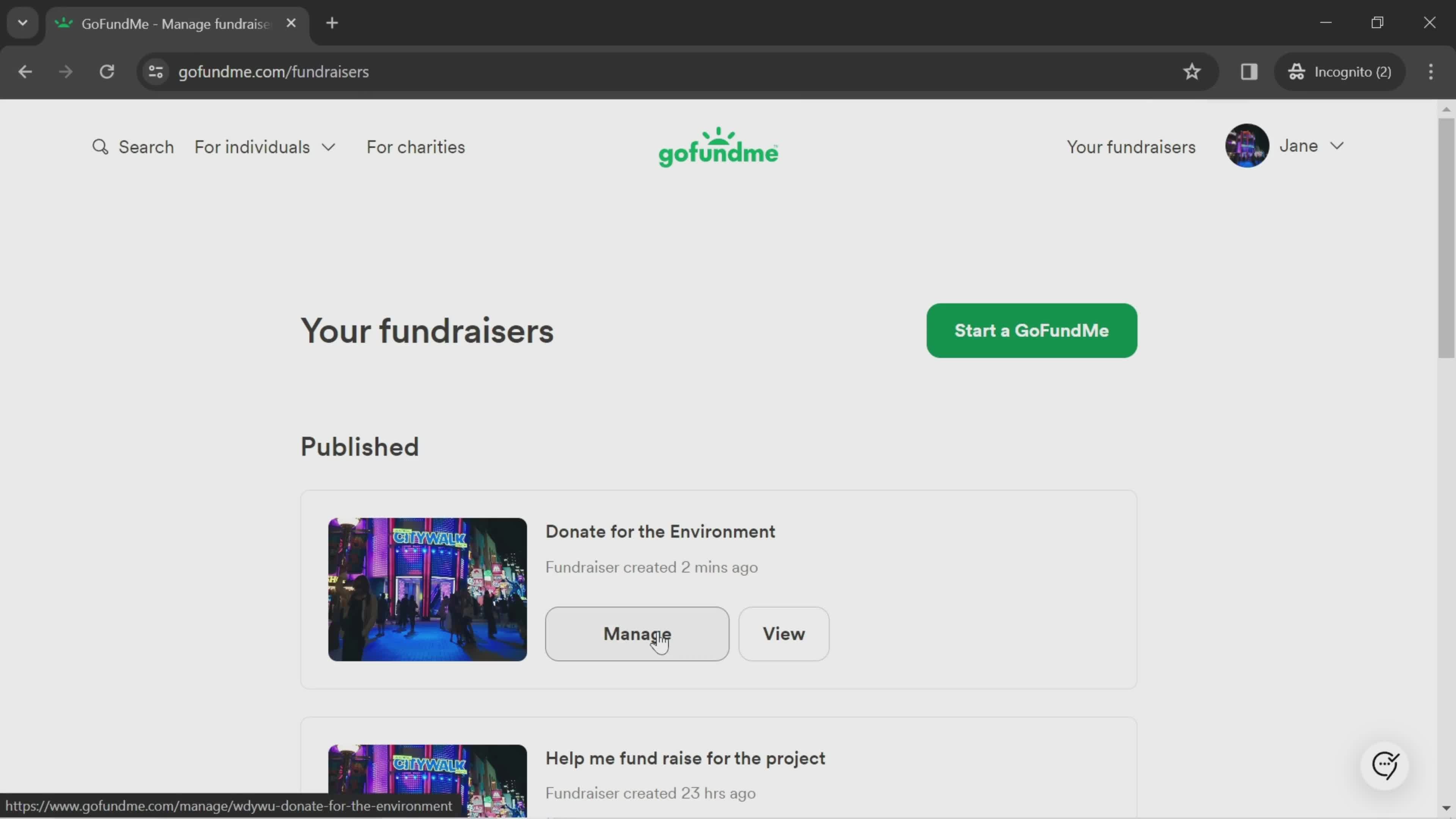Click the bookmark/favorite icon
1456x819 pixels.
[x=1192, y=71]
